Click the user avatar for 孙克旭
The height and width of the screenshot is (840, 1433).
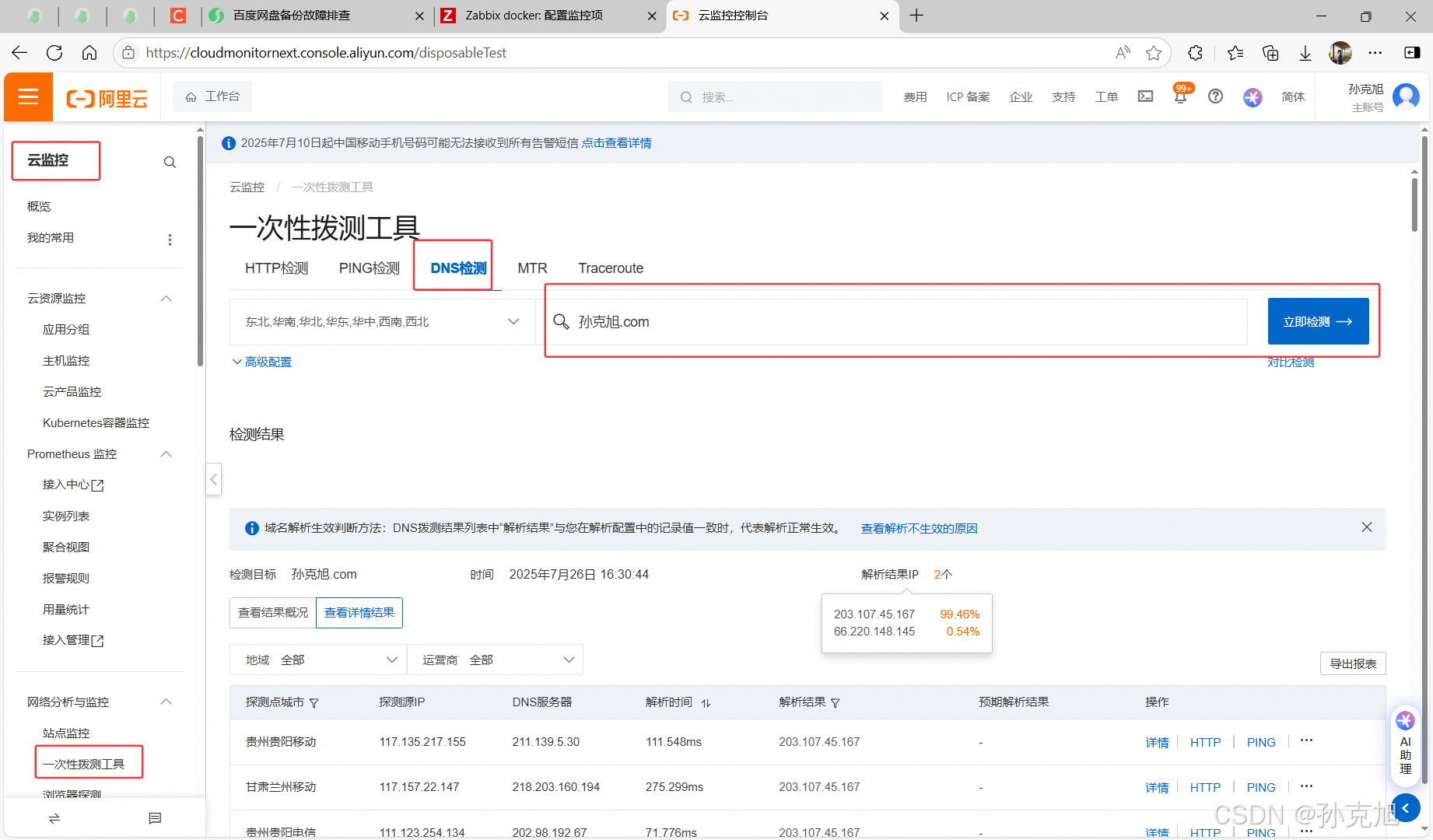[1406, 97]
